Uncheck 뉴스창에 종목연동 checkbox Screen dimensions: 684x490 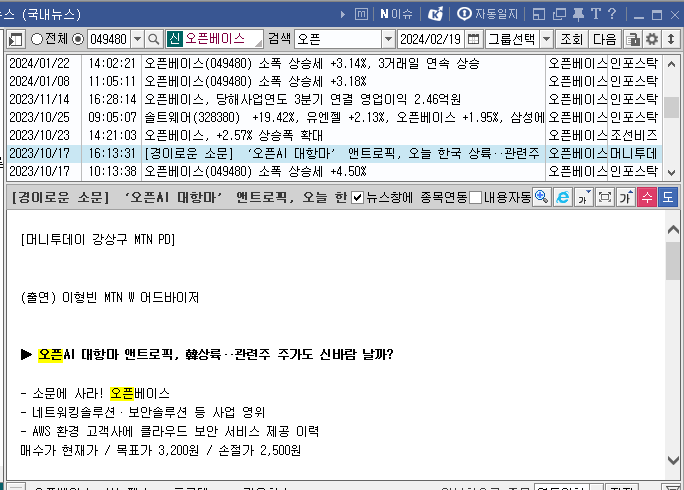click(x=357, y=198)
